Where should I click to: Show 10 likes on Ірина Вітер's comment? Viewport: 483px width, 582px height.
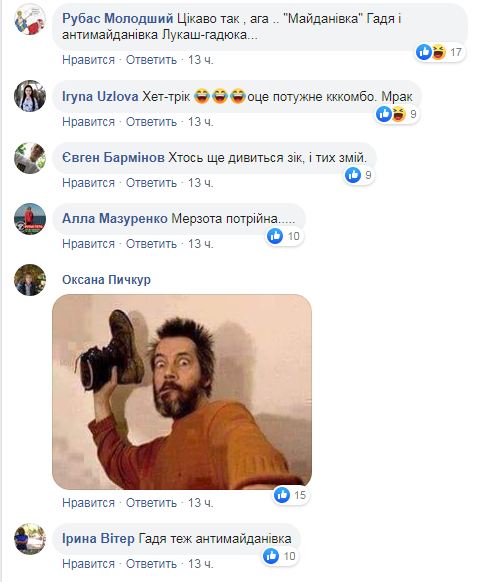(x=281, y=556)
